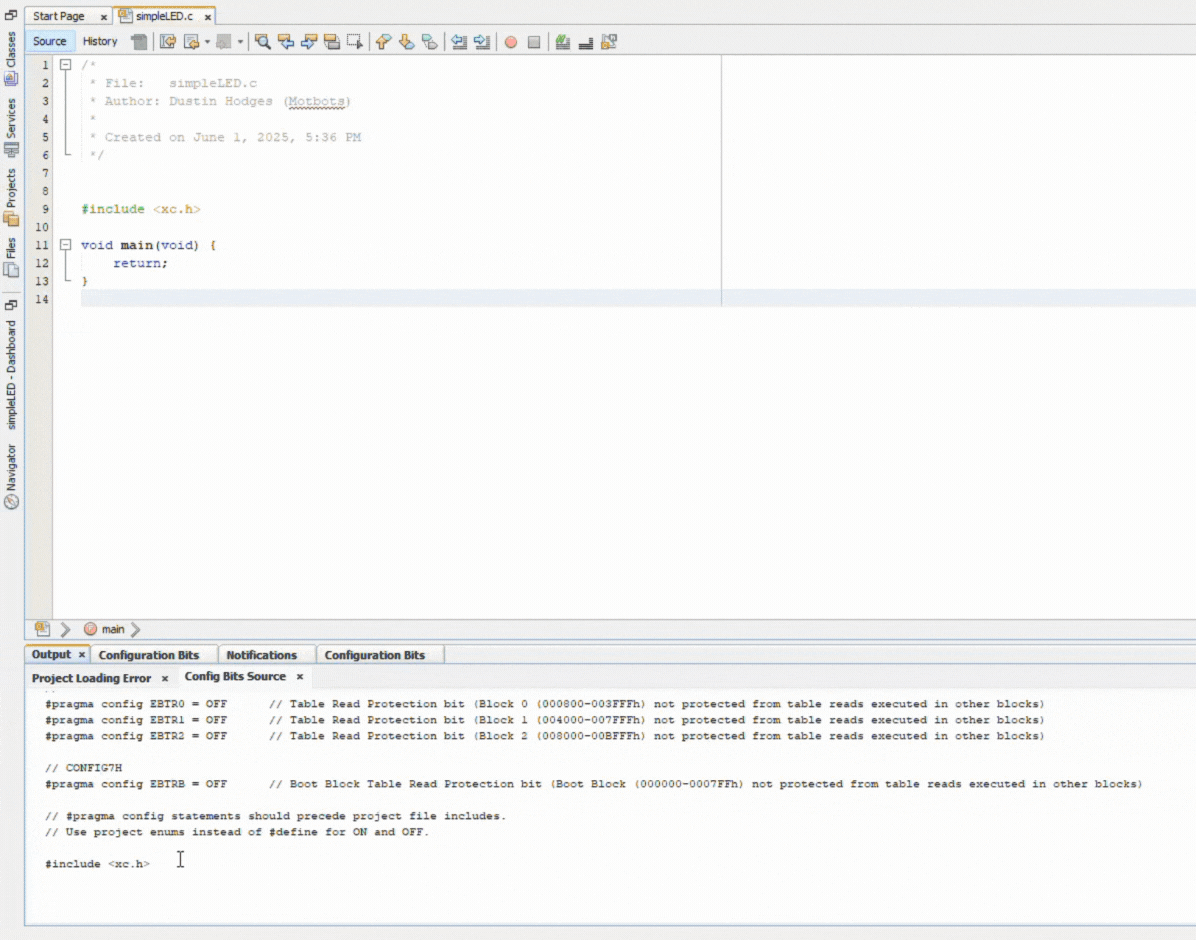The image size is (1196, 940).
Task: Click the Comment toolbar icon
Action: click(563, 42)
